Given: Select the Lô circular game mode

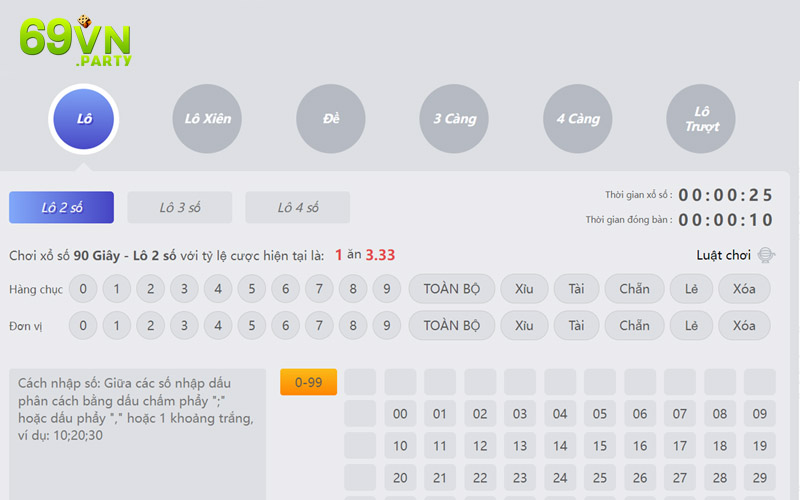Looking at the screenshot, I should (x=84, y=119).
